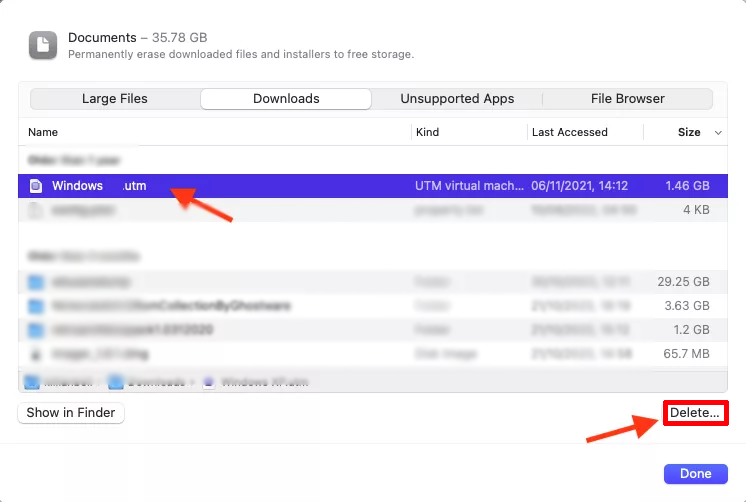Open the File Browser tab
The image size is (746, 502).
pyautogui.click(x=628, y=98)
